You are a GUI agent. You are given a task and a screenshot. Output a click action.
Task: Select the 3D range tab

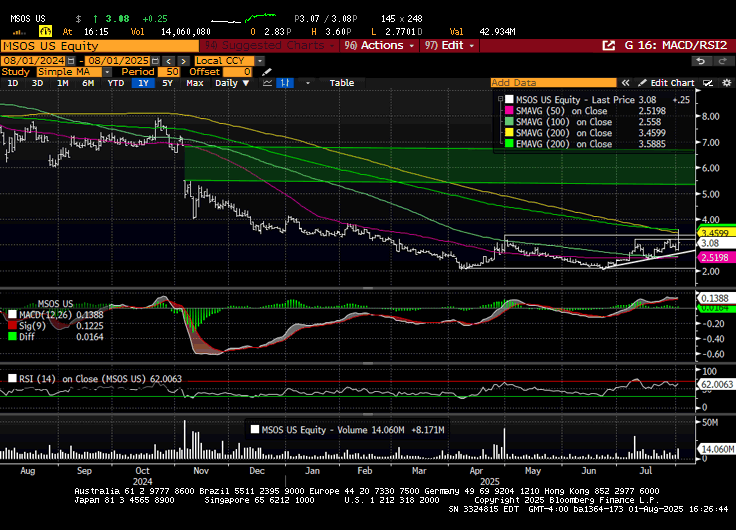coord(37,83)
